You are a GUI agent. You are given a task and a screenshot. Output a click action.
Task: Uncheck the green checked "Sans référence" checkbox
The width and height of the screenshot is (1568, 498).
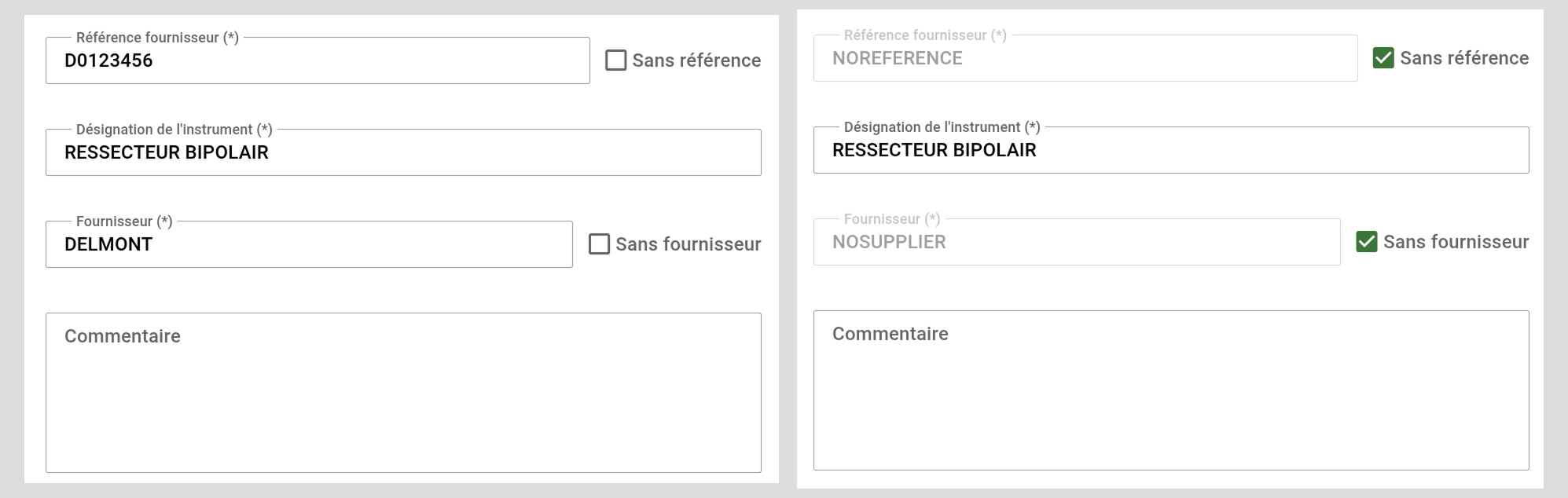(1383, 58)
